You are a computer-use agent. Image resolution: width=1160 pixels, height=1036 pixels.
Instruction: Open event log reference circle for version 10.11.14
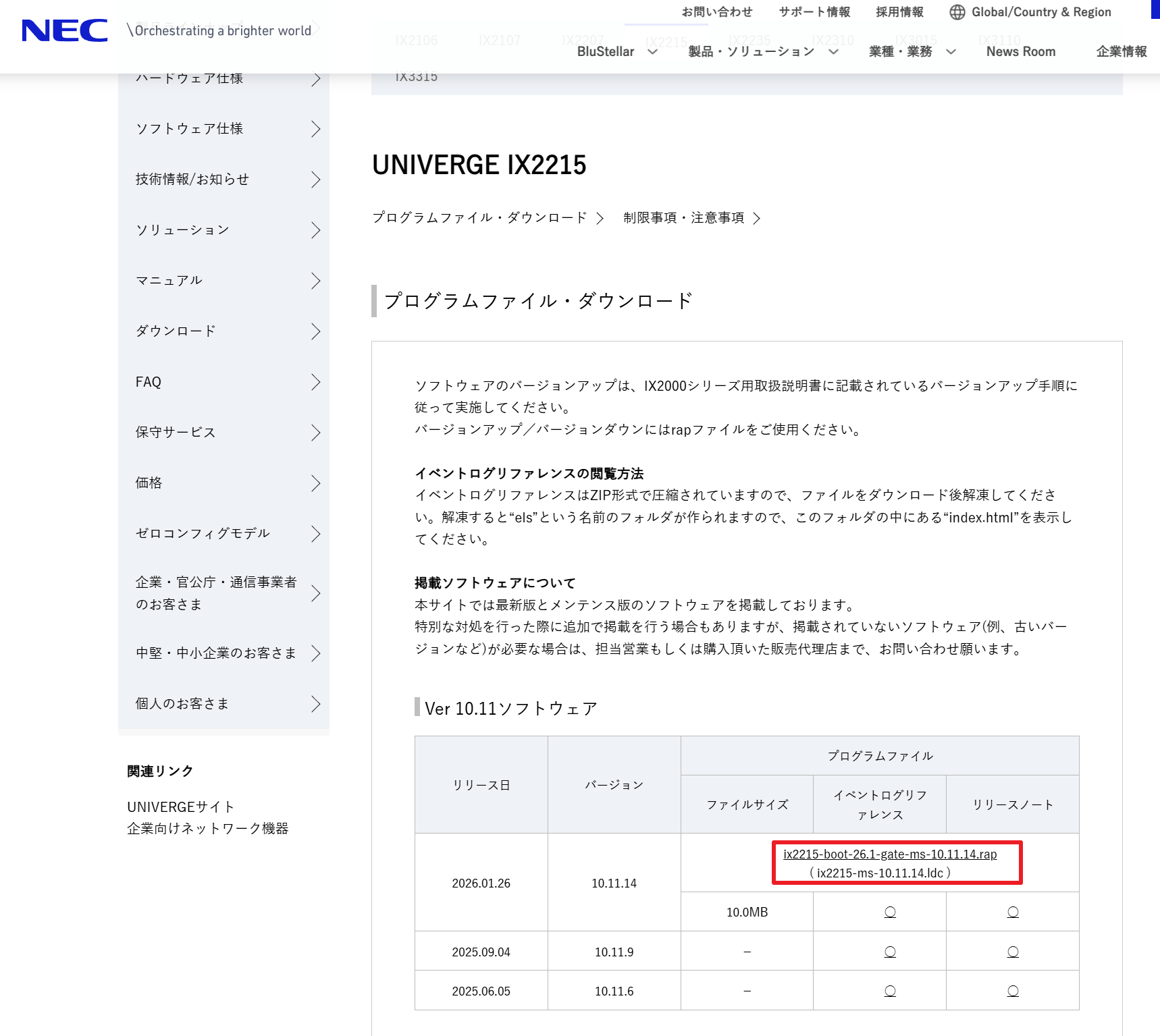(x=890, y=912)
